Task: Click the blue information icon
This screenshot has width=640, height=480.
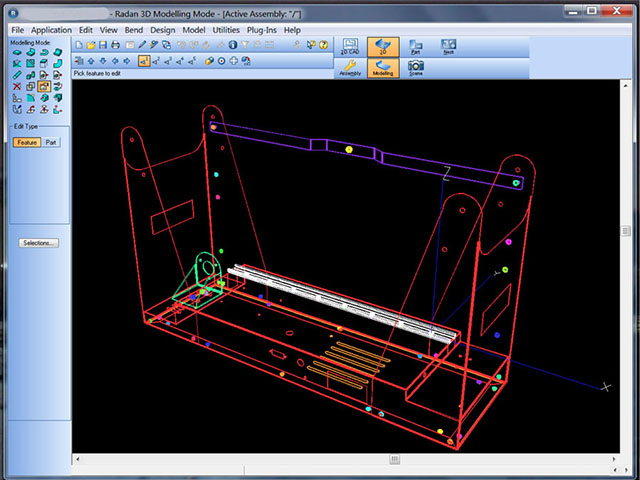Action: tap(233, 45)
